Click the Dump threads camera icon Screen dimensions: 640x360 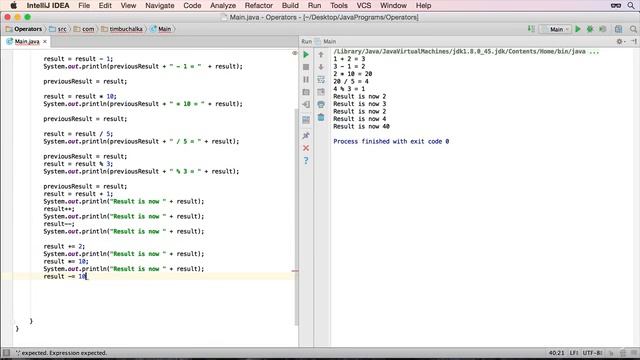pos(306,92)
